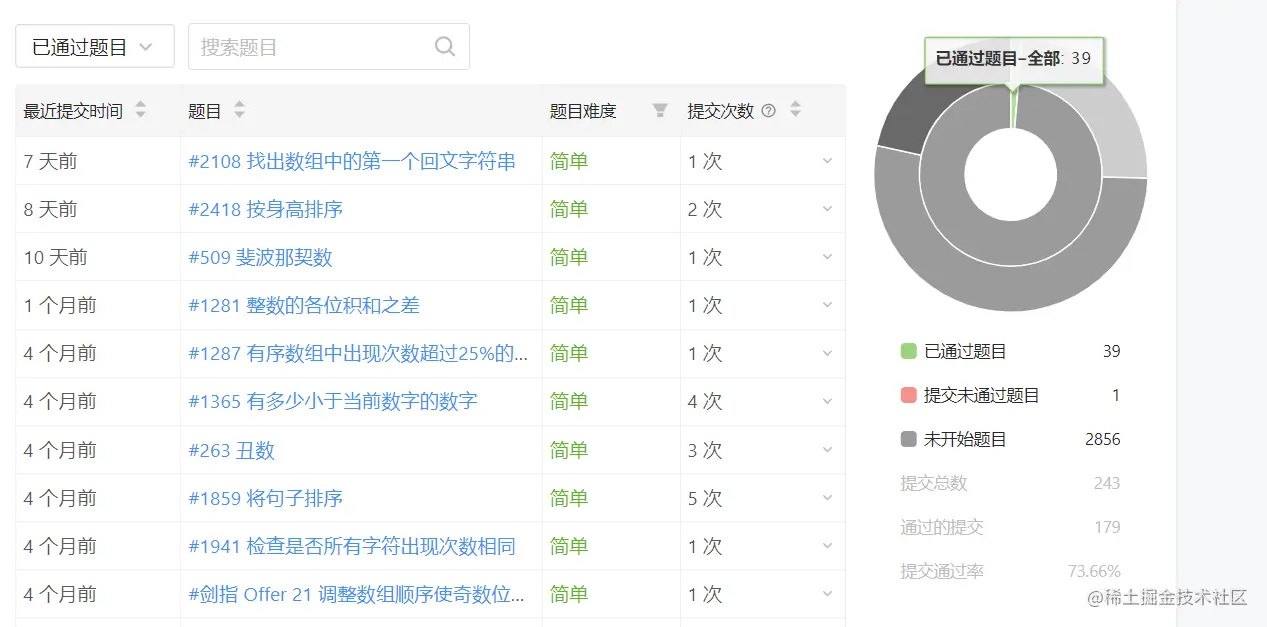Screen dimensions: 1267x627
Task: Click the 10 天前 time cell
Action: tap(56, 257)
